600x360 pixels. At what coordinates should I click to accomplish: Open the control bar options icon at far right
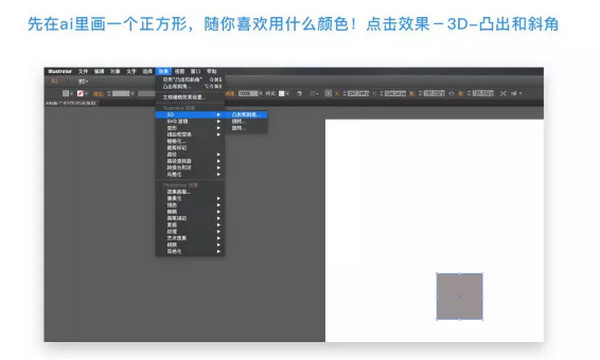[x=516, y=93]
